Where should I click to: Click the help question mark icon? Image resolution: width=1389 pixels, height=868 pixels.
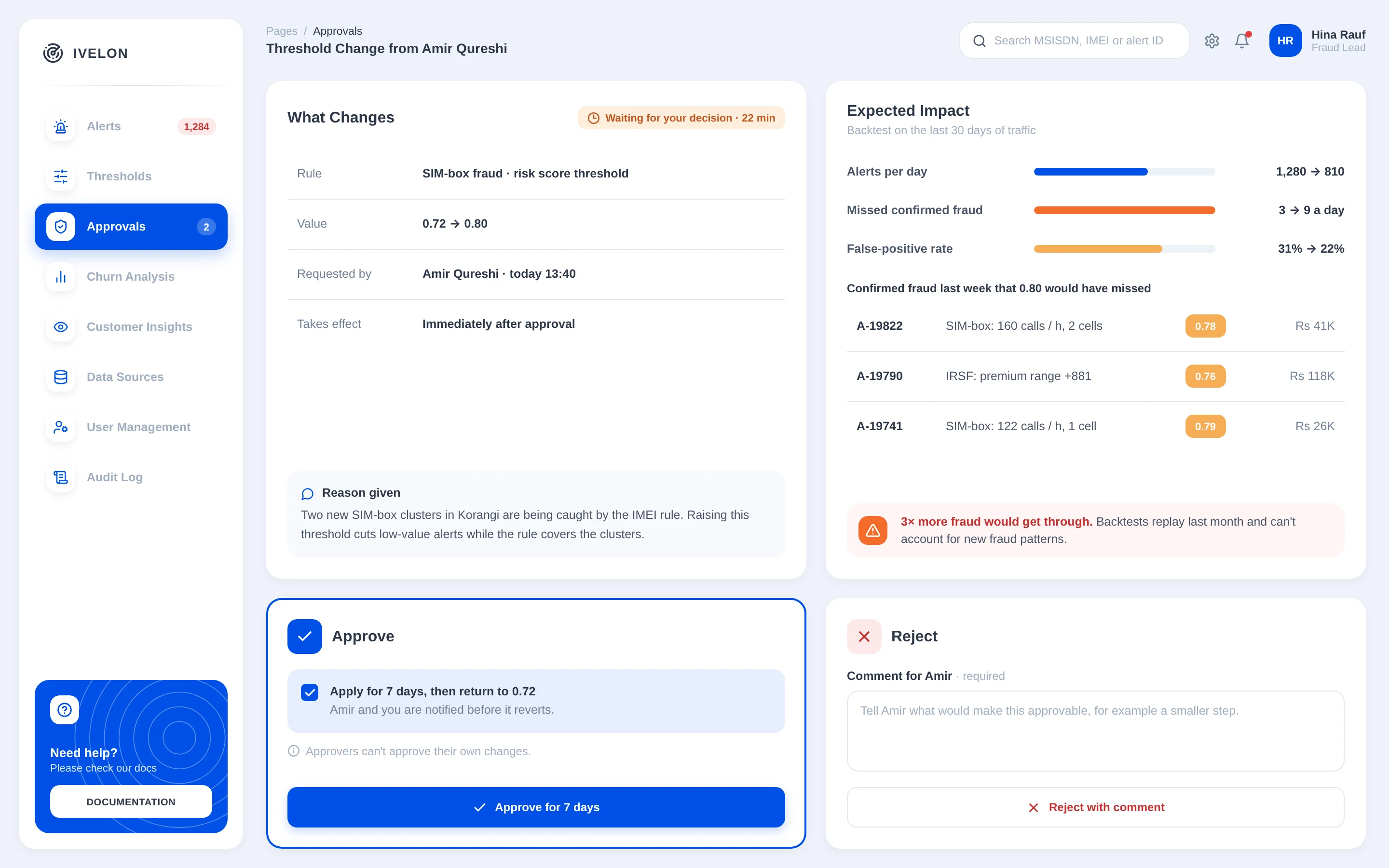click(x=64, y=709)
